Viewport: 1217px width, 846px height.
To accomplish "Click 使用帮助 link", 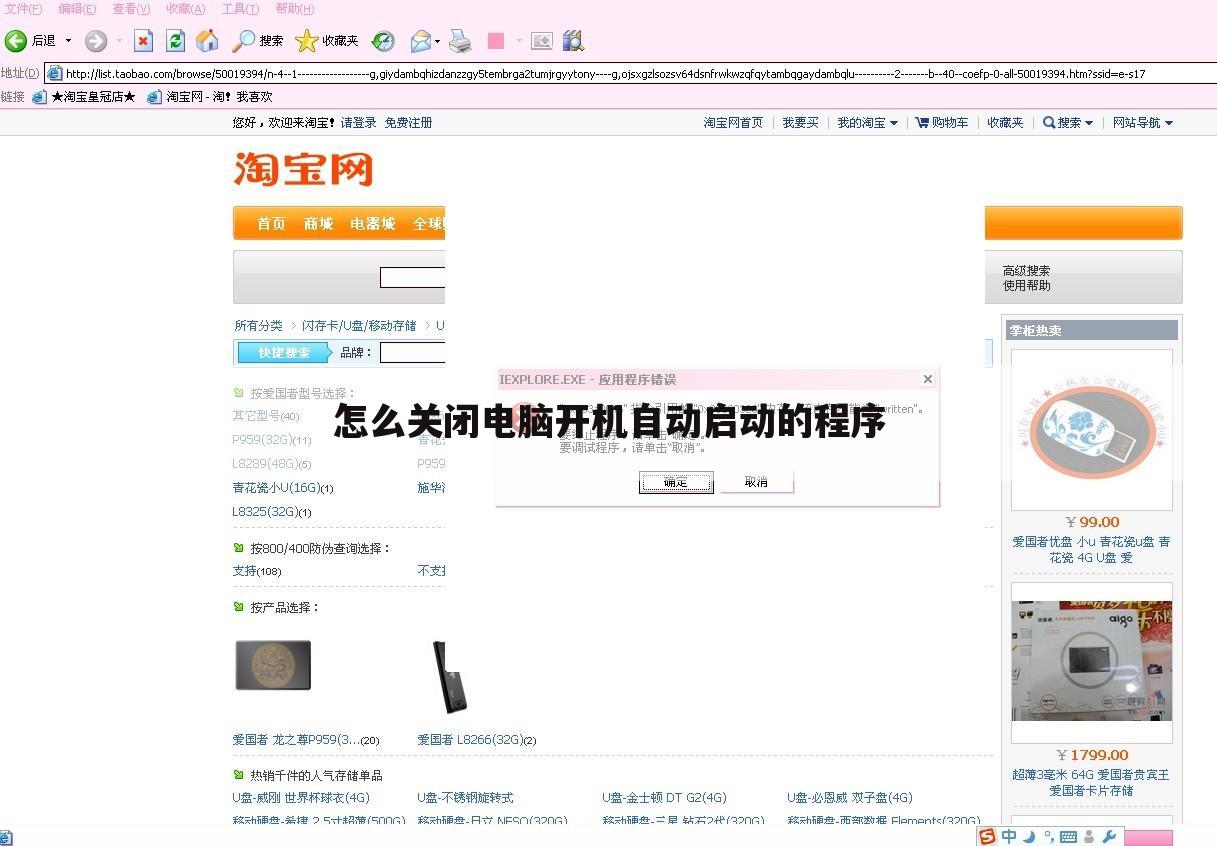I will pyautogui.click(x=1026, y=285).
